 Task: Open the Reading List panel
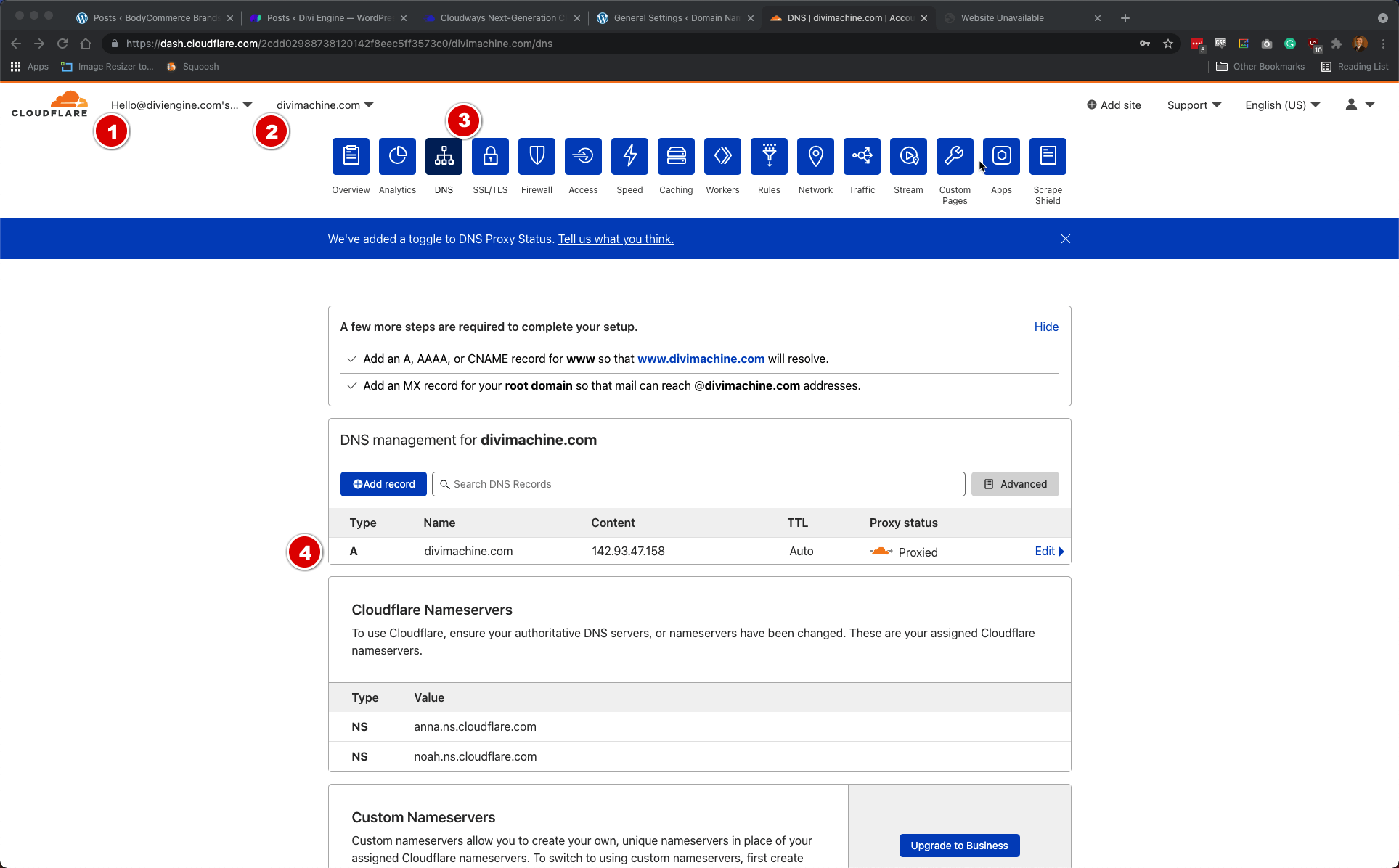coord(1355,66)
